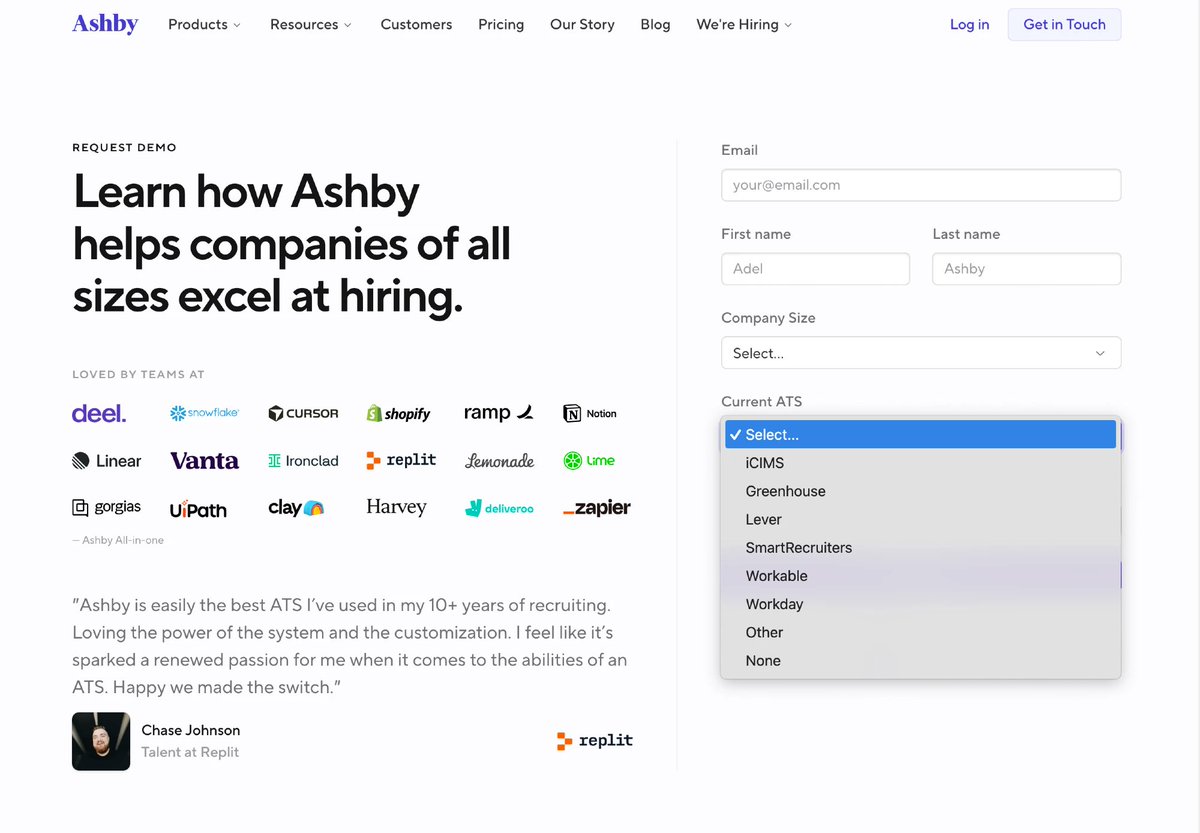Click the UiPath logo
Screen dimensions: 1200x833
pyautogui.click(x=198, y=509)
